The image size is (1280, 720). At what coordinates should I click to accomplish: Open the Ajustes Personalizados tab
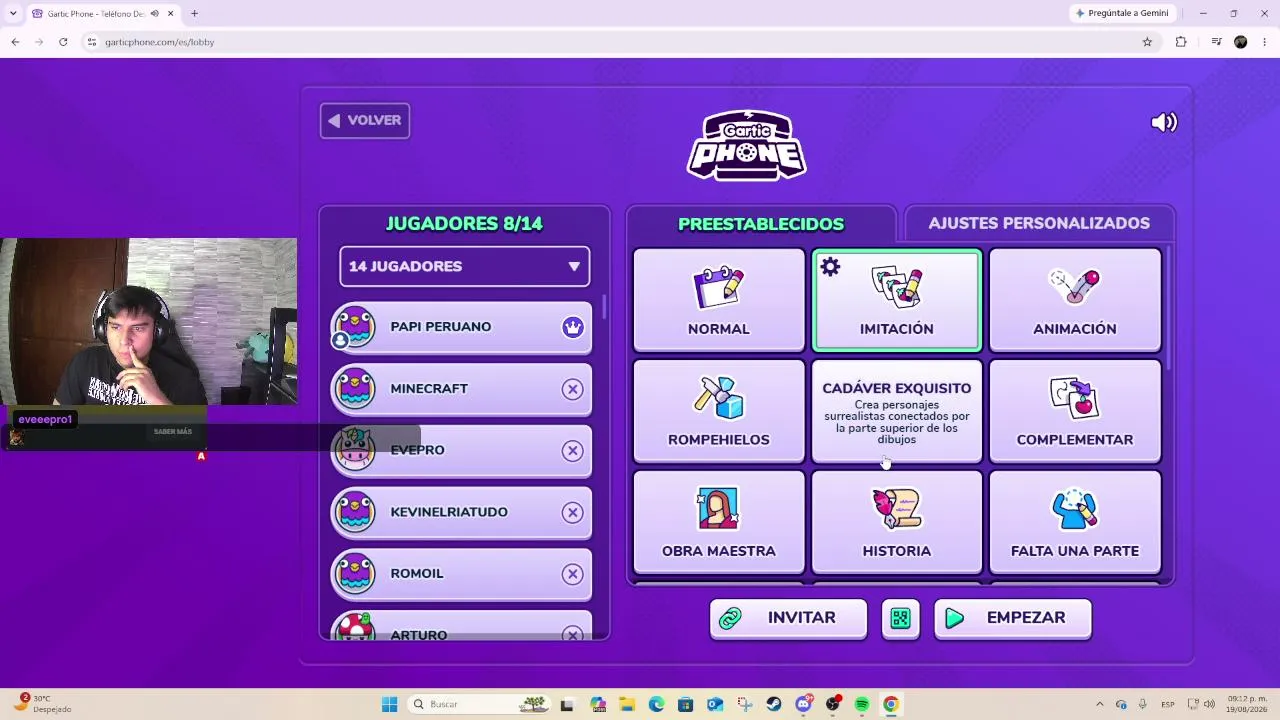tap(1039, 223)
